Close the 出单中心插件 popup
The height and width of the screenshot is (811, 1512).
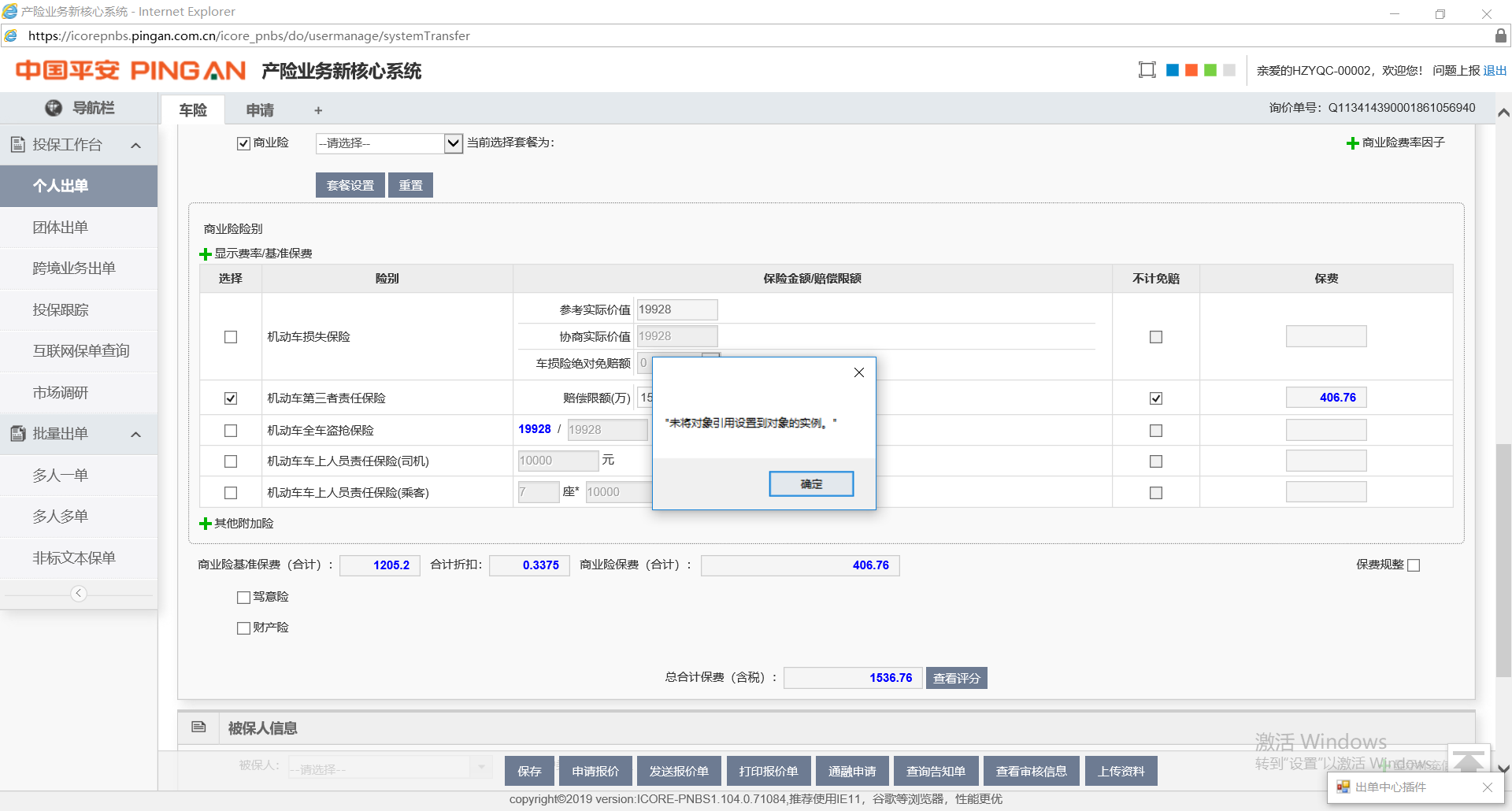point(1487,787)
